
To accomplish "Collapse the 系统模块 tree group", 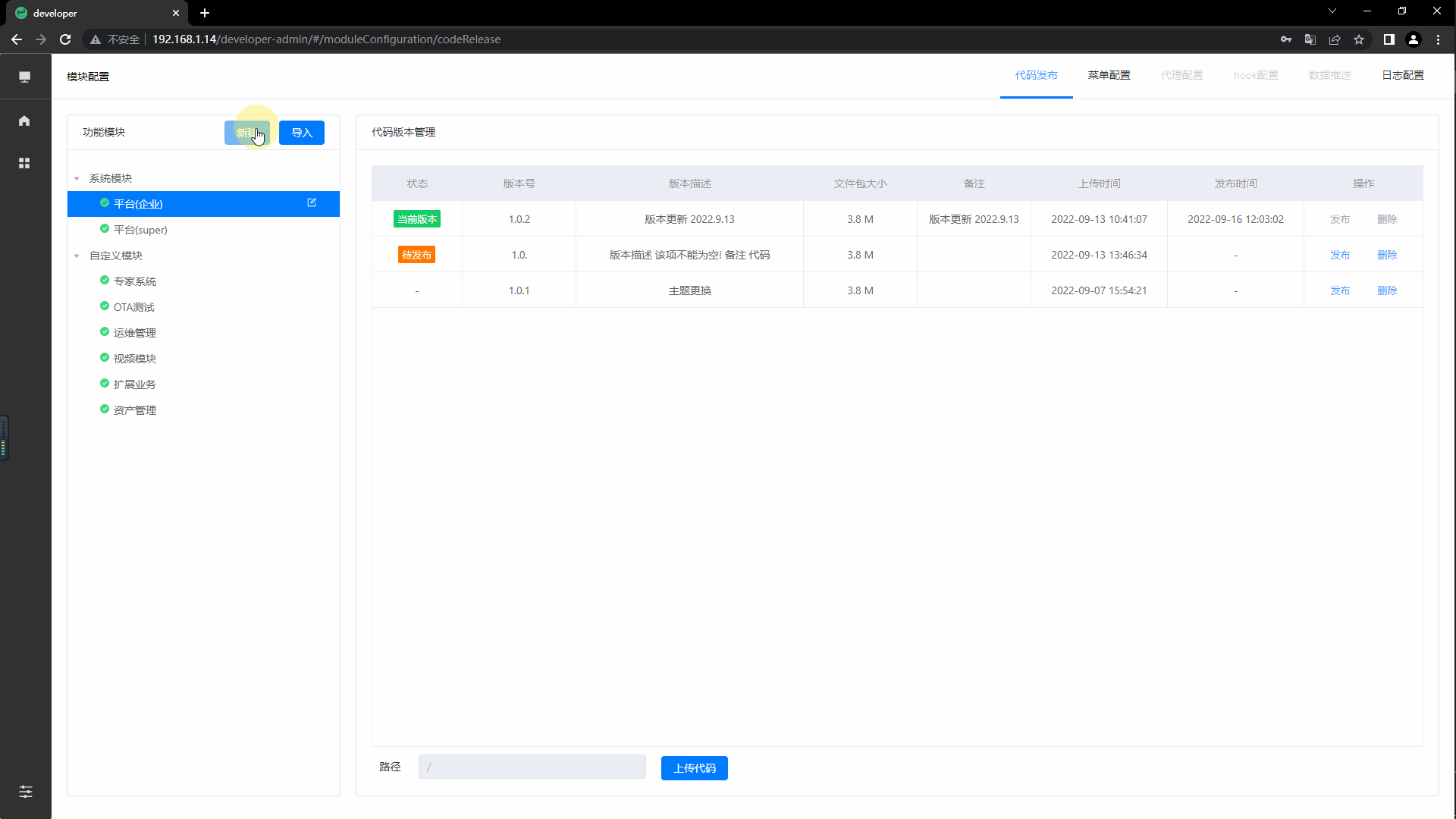I will click(x=77, y=178).
